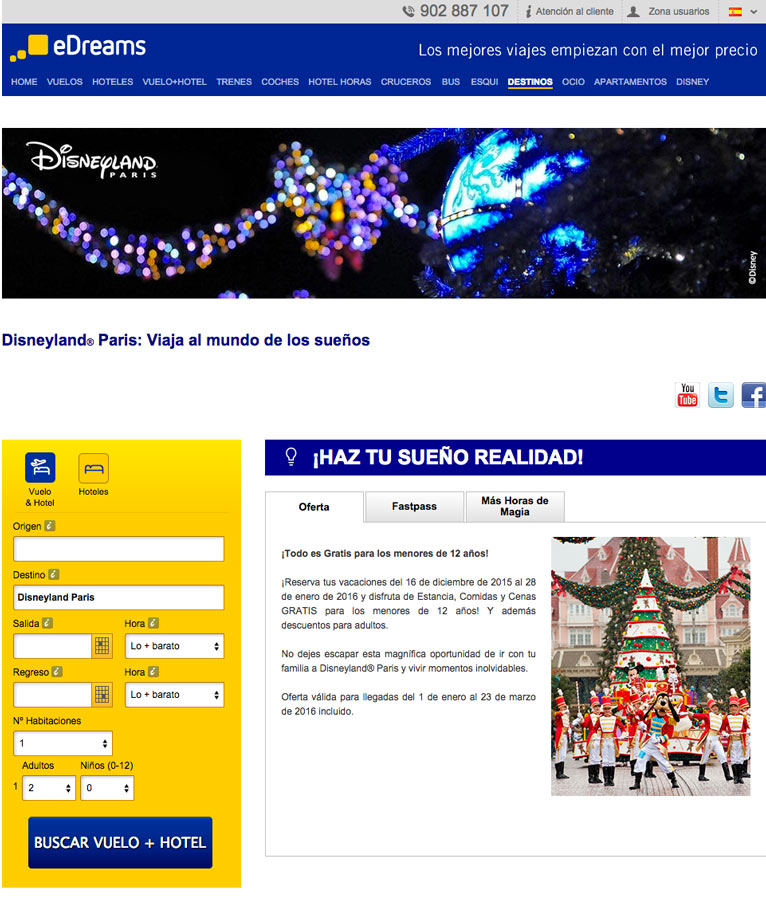Open the Salida Hora 'Lo + barato' dropdown
The image size is (766, 900).
pos(174,646)
